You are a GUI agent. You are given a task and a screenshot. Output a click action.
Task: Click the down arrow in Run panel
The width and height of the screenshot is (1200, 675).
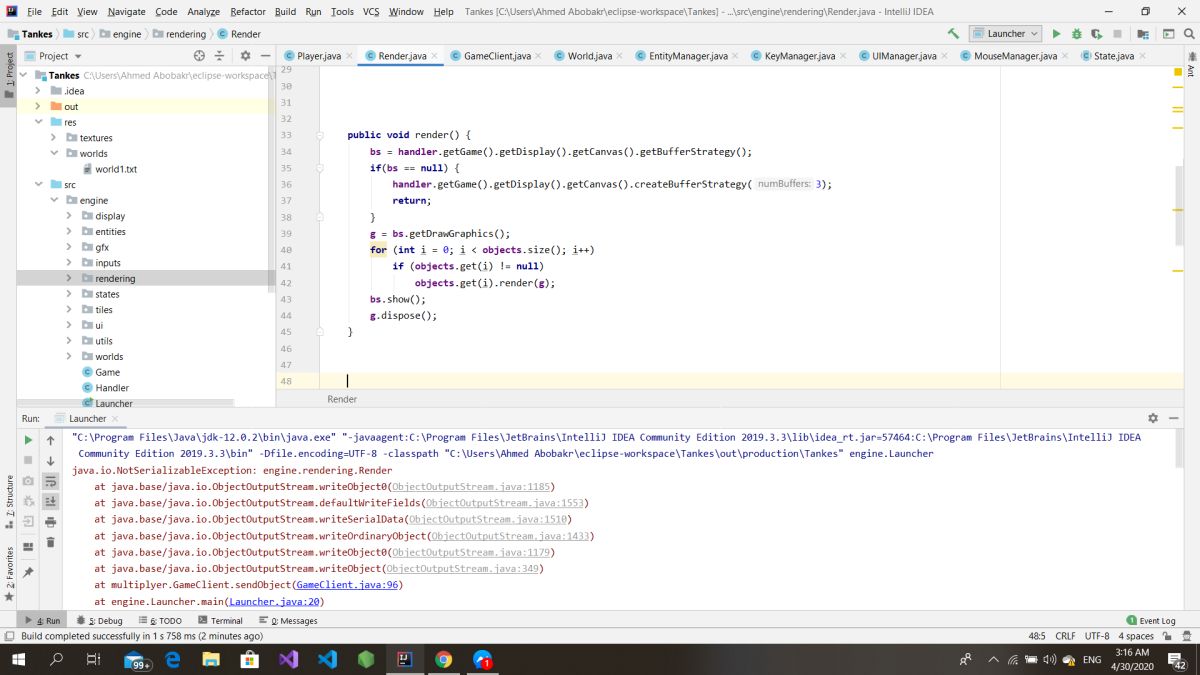pyautogui.click(x=50, y=461)
